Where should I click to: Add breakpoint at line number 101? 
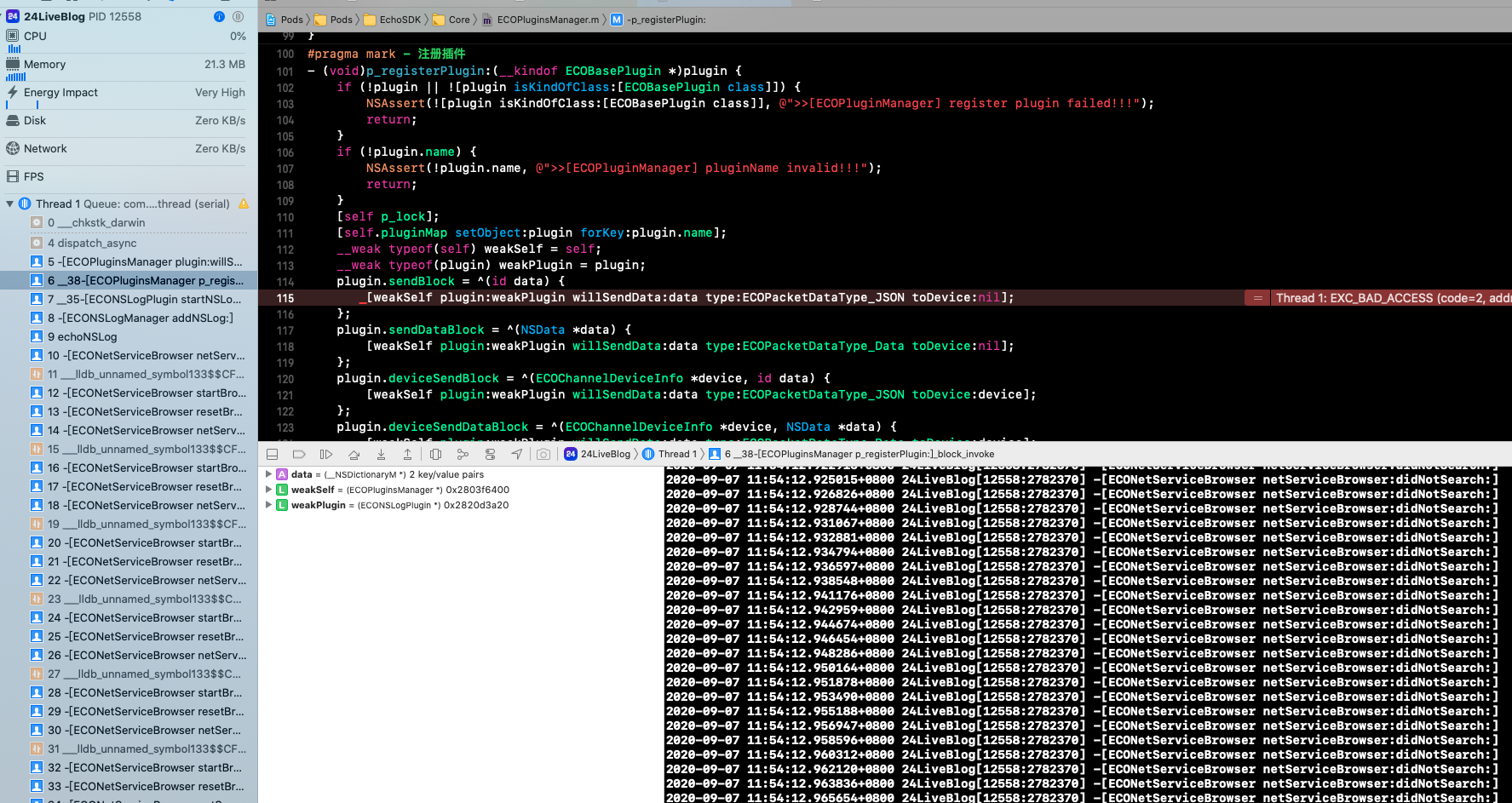[285, 72]
